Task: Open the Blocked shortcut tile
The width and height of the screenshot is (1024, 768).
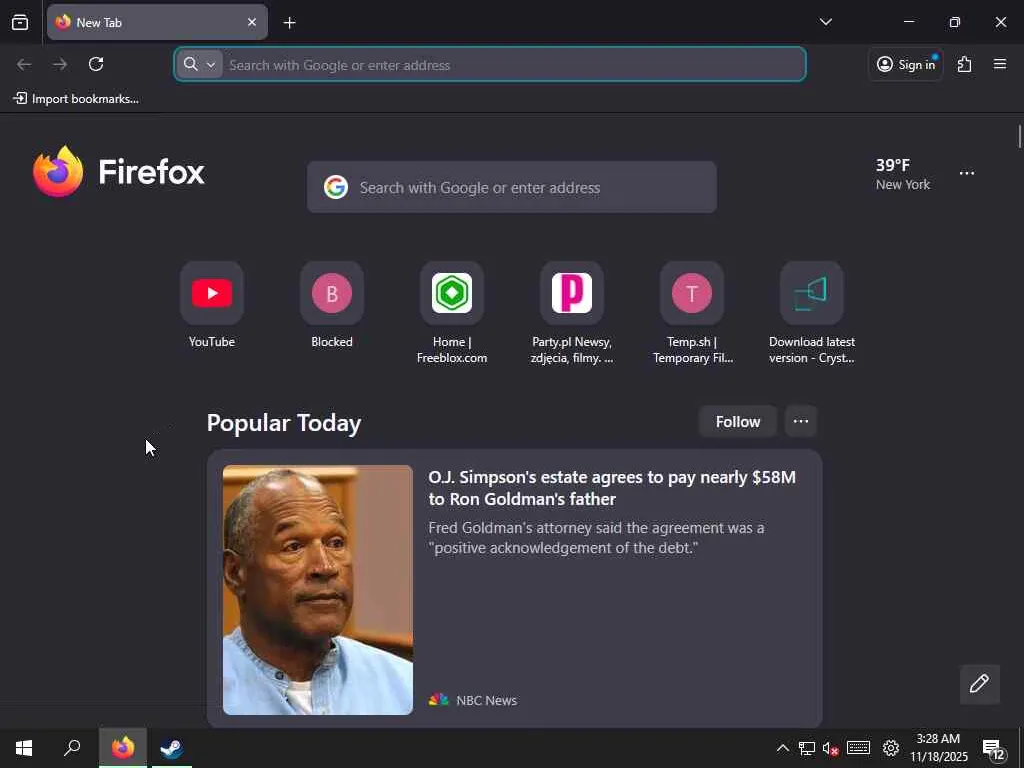Action: pos(332,305)
